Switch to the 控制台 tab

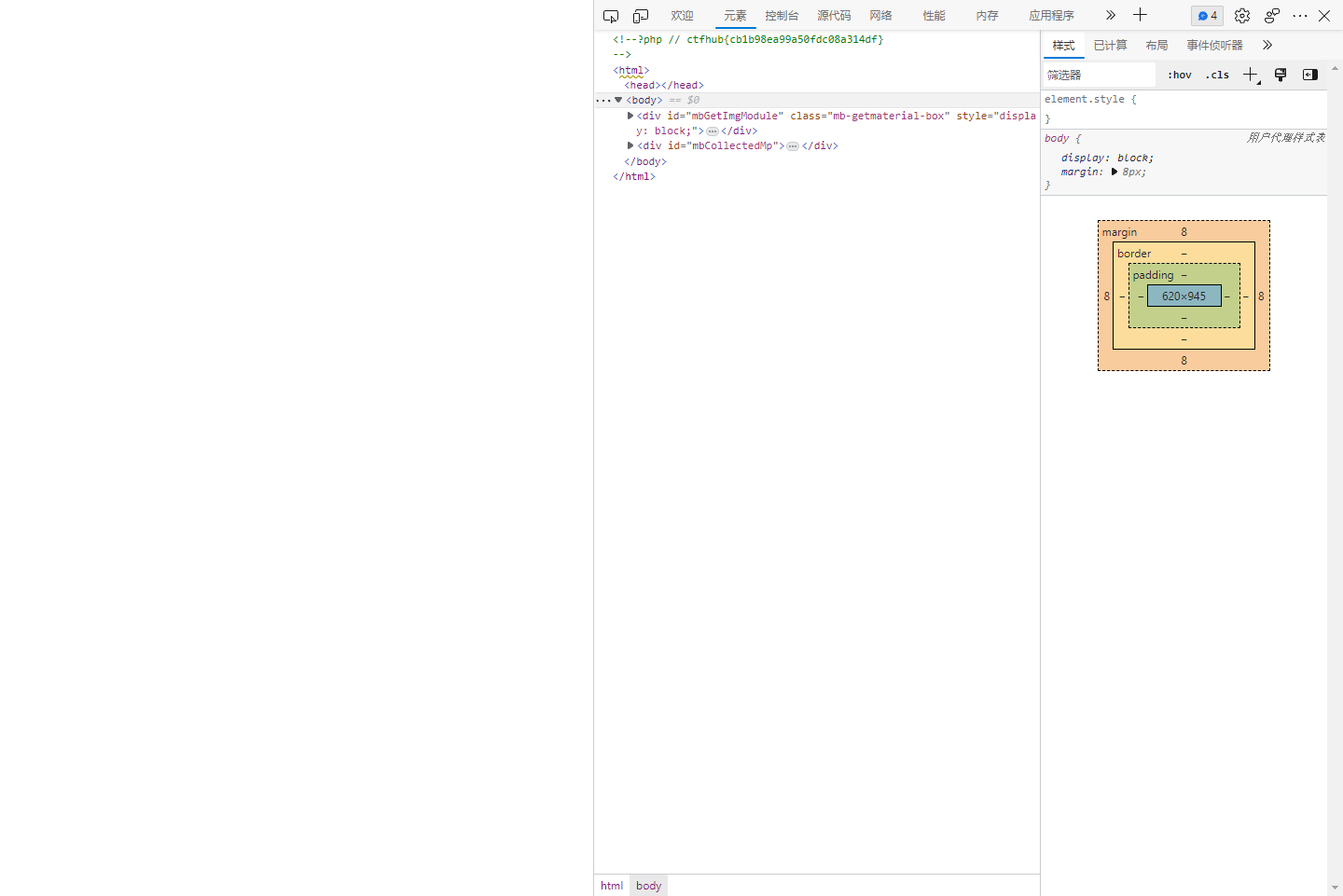(782, 16)
